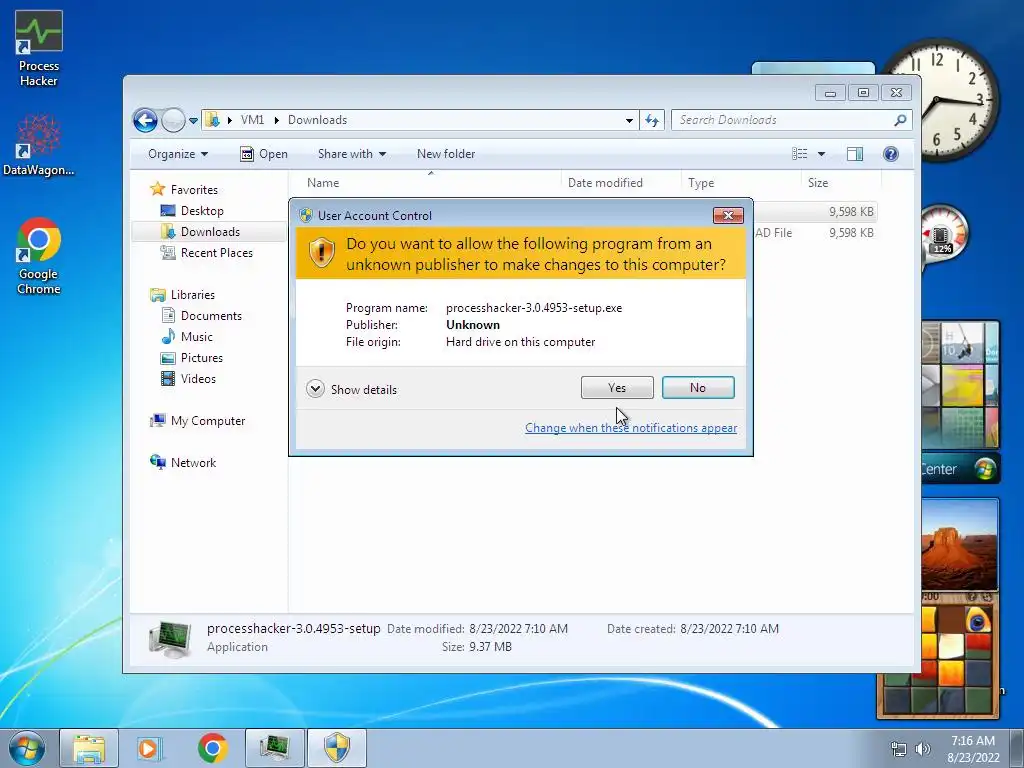
Task: Expand the address bar history dropdown
Action: tap(629, 120)
